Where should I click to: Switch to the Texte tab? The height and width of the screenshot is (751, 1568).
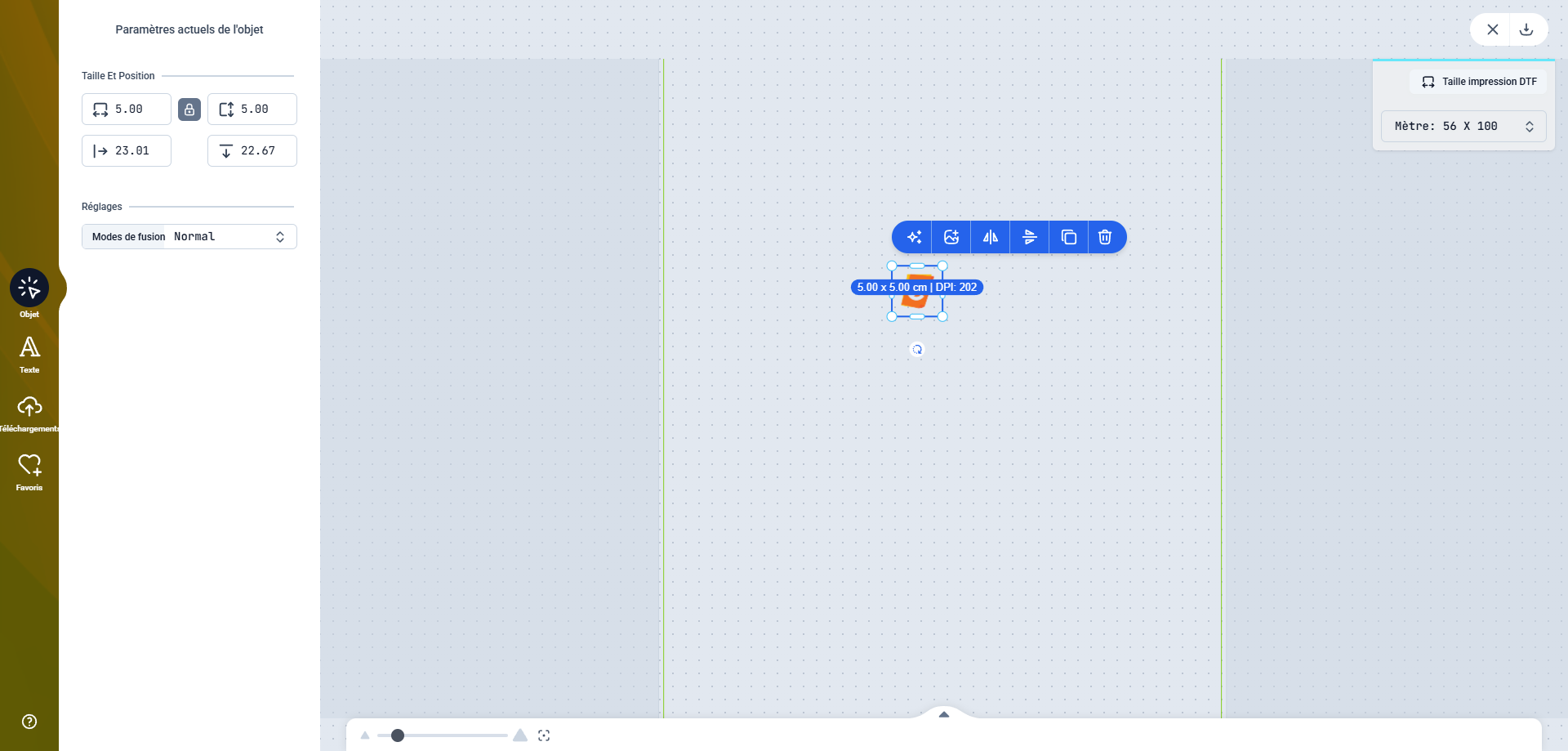click(x=29, y=355)
